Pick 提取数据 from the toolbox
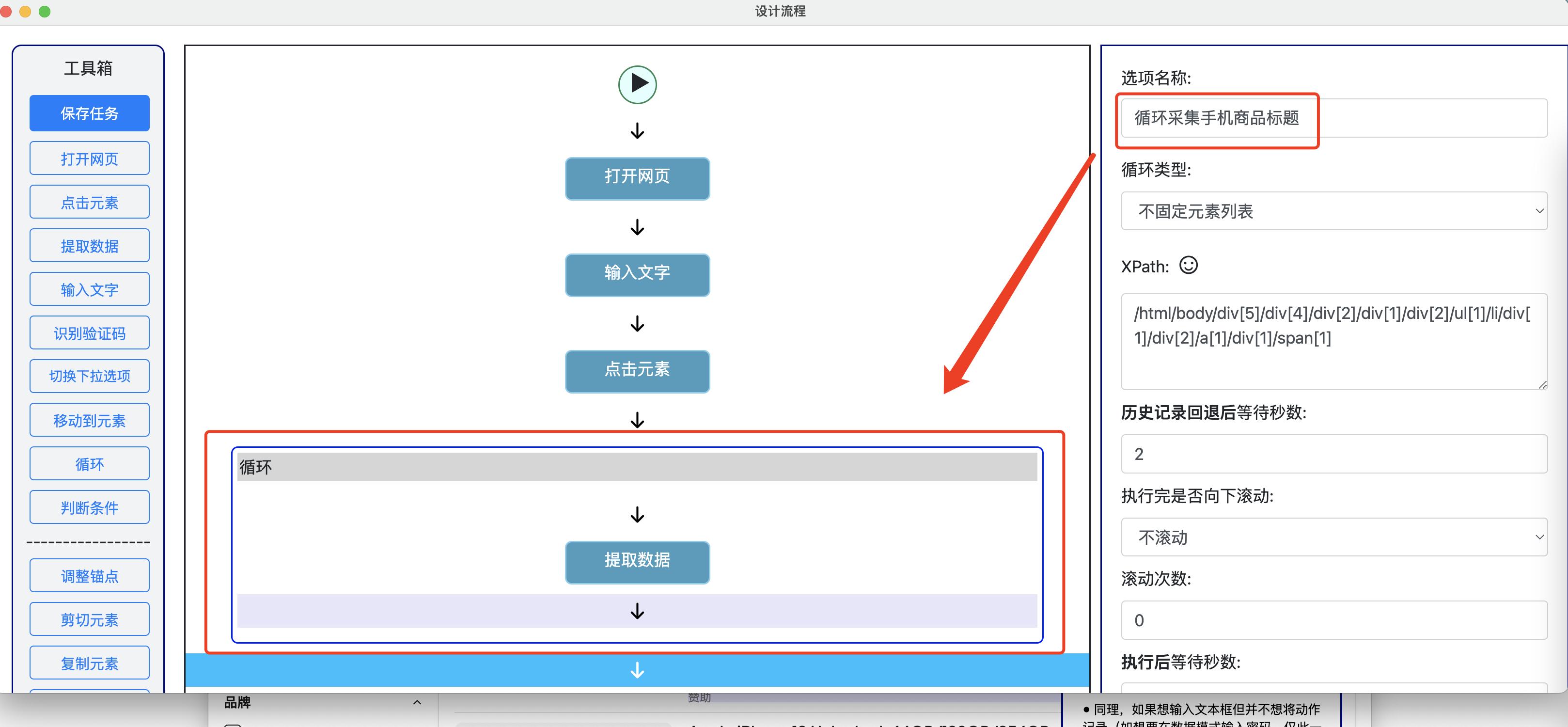1568x727 pixels. [90, 245]
